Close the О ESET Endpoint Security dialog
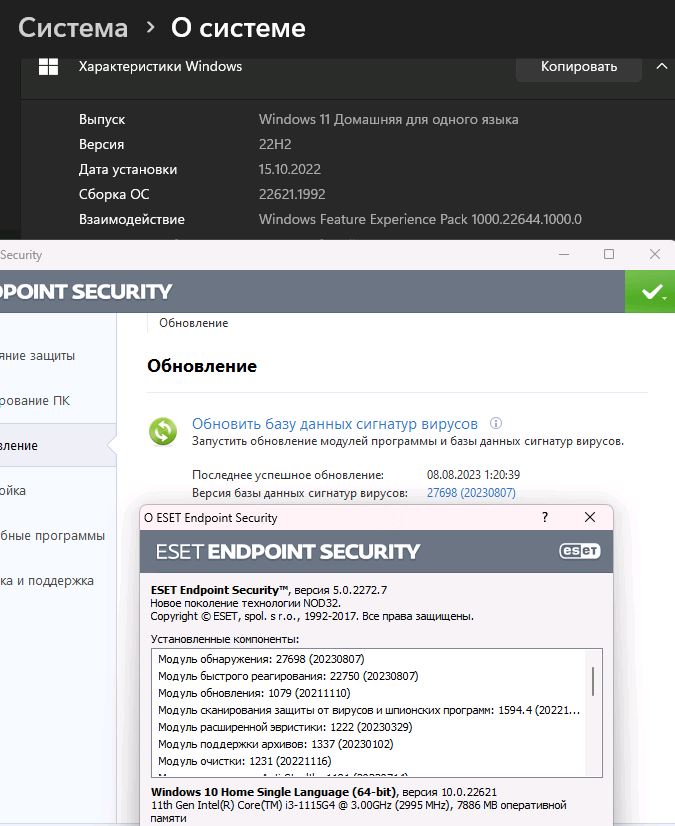 [x=590, y=517]
